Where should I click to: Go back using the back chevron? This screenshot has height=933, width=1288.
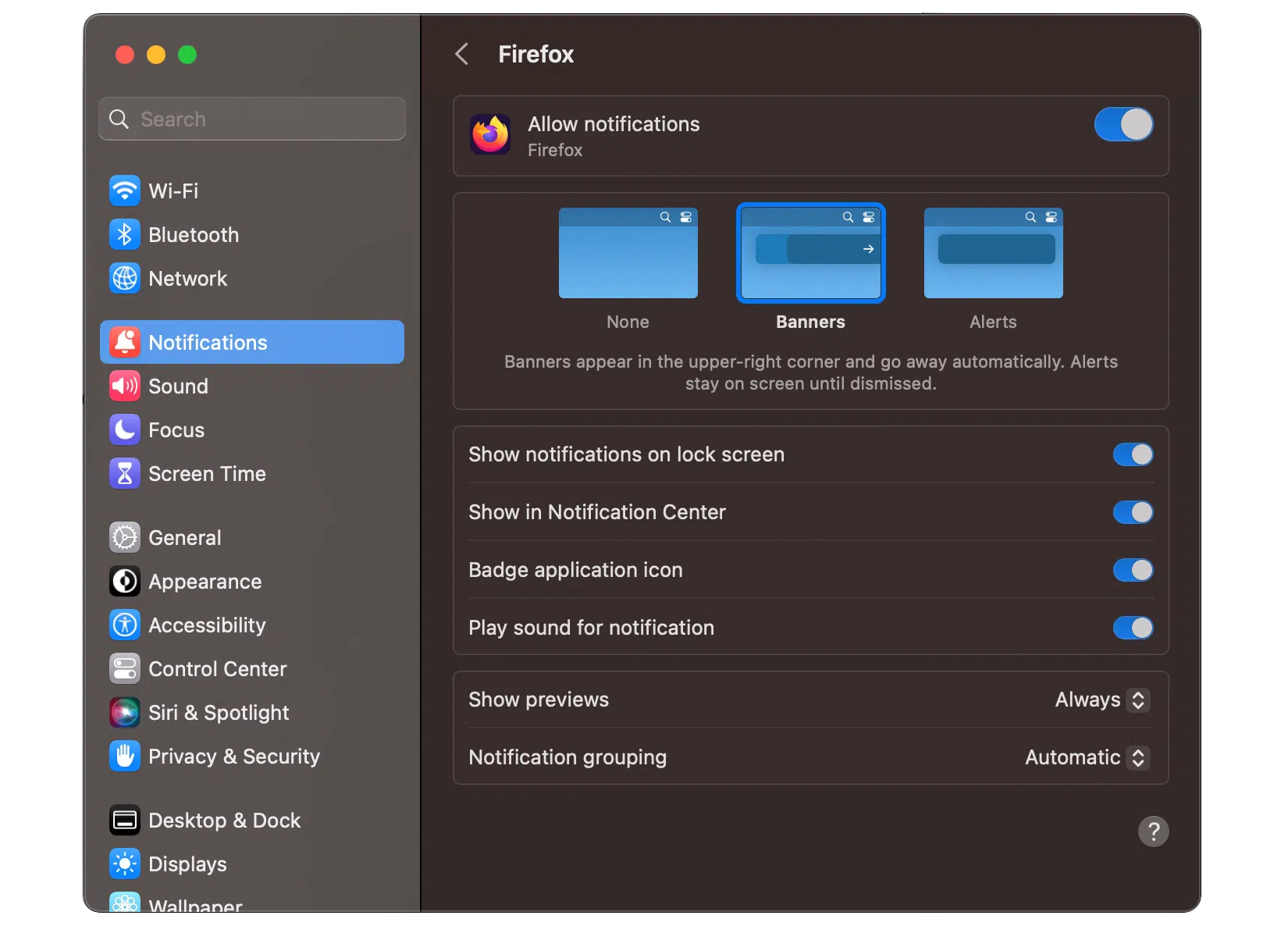click(x=462, y=54)
